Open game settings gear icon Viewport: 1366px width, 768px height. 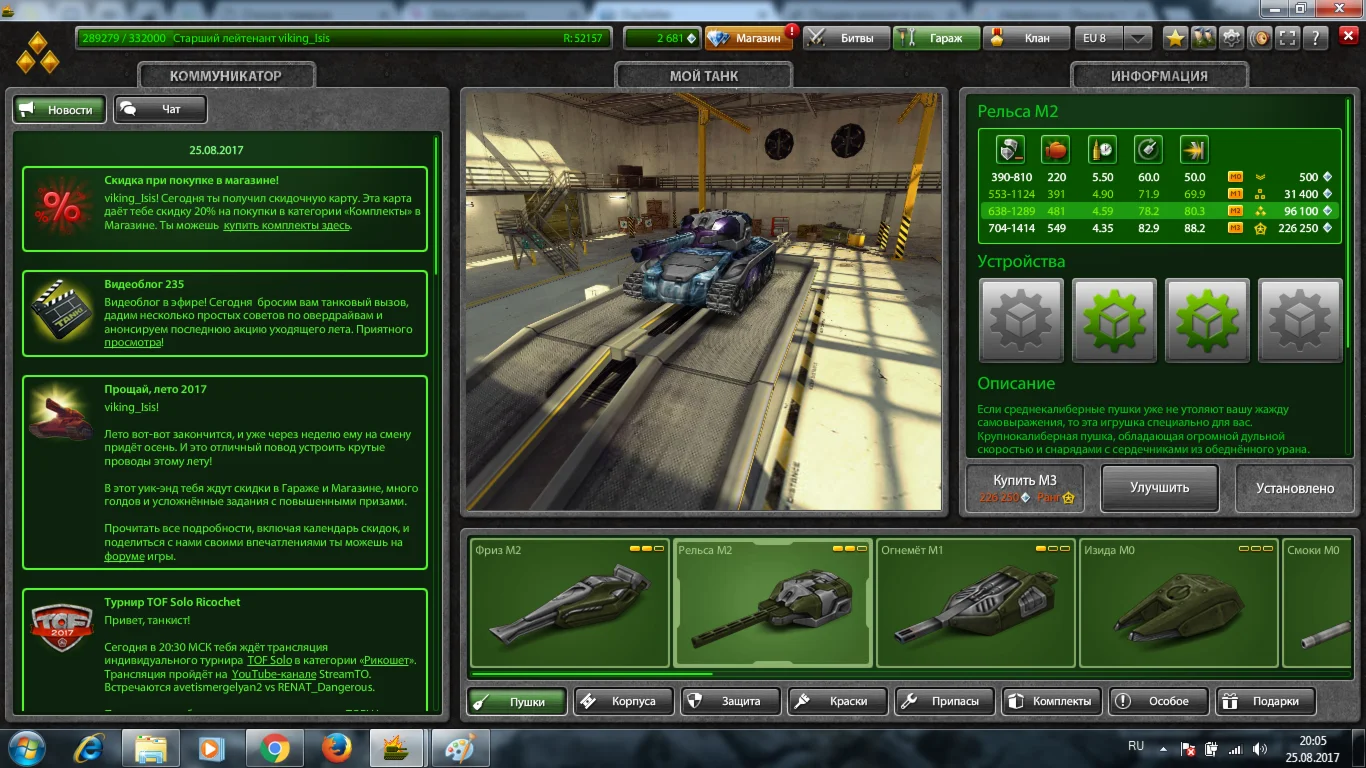coord(1232,38)
